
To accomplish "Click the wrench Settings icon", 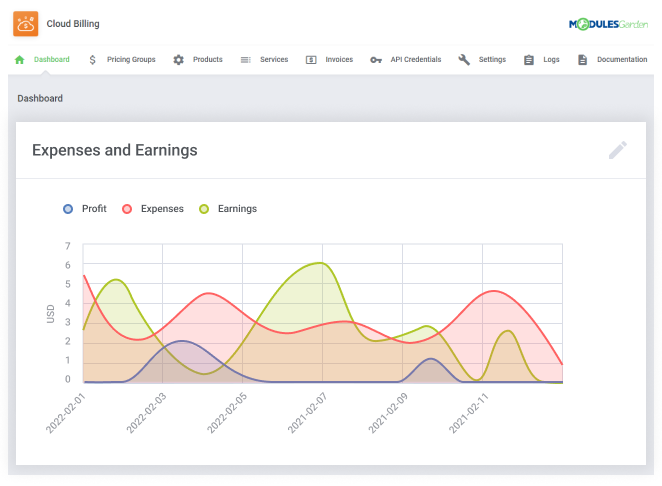I will [464, 60].
